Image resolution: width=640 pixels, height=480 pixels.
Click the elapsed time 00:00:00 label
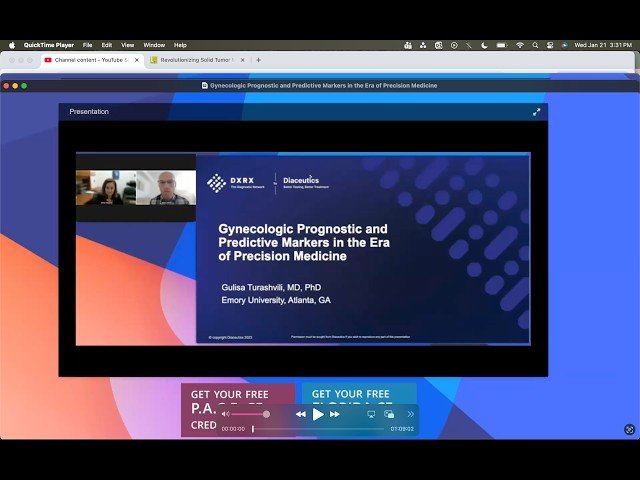pyautogui.click(x=233, y=429)
